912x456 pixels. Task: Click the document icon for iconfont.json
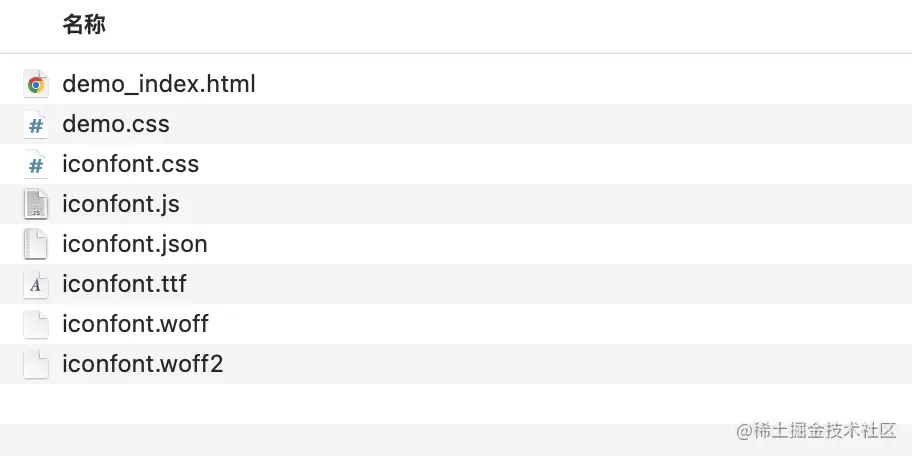[36, 245]
